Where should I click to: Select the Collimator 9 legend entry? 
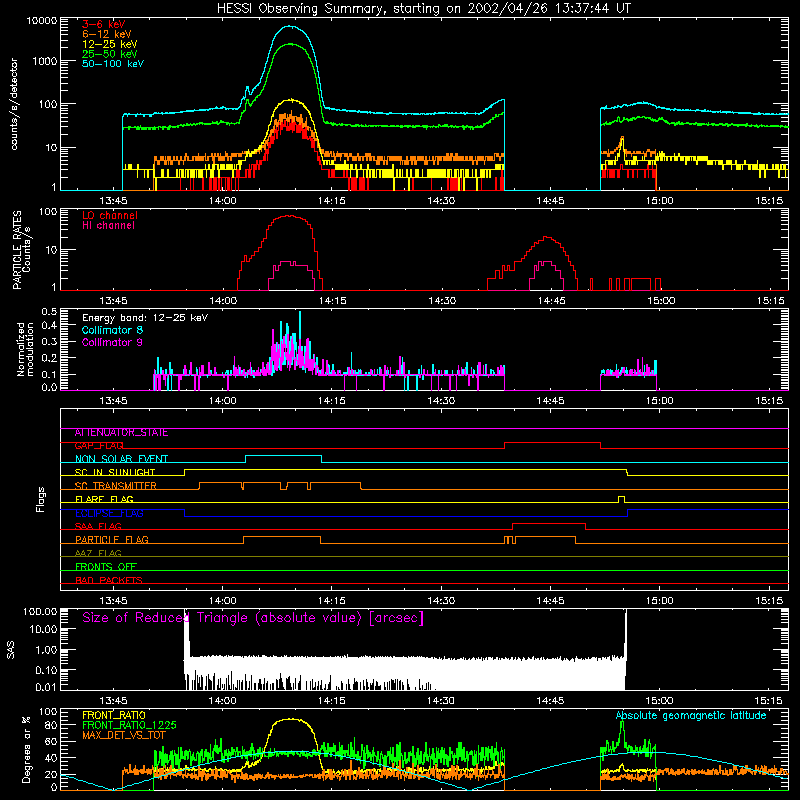coord(112,342)
